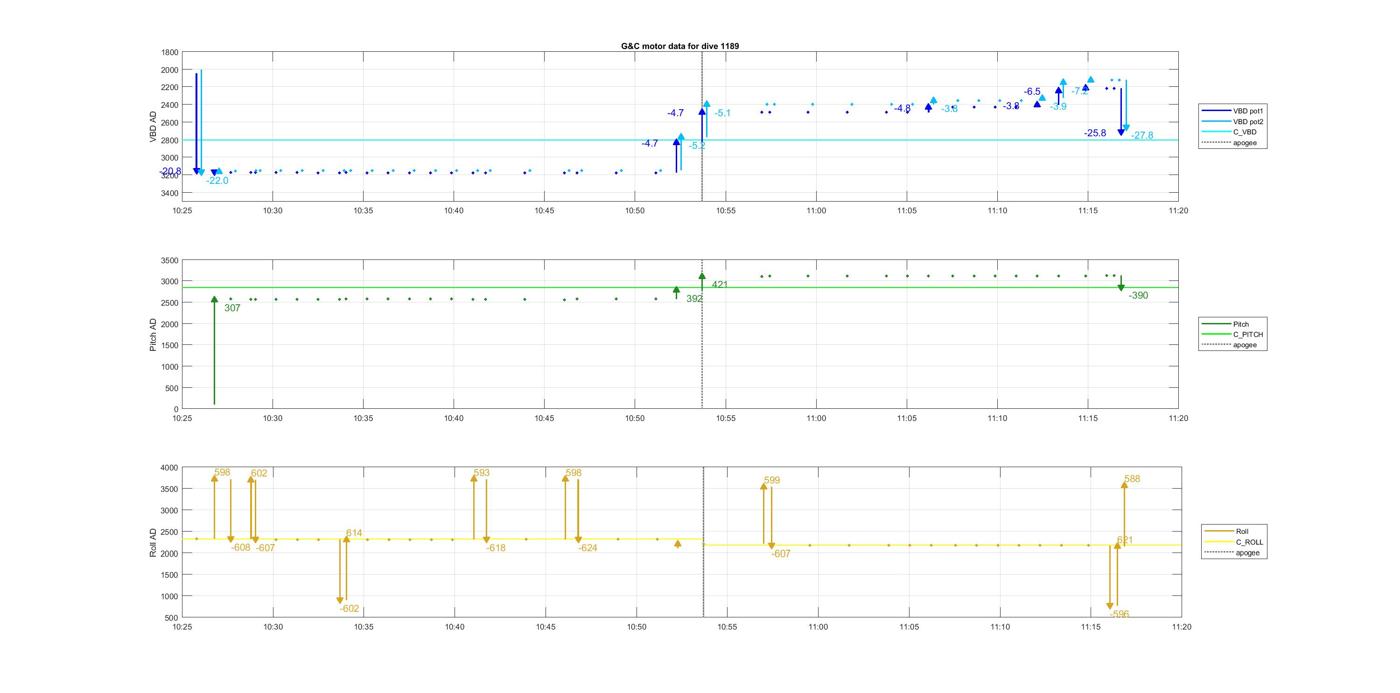Screen dimensions: 1400x693
Task: Click the "614" roll data label
Action: pos(354,534)
